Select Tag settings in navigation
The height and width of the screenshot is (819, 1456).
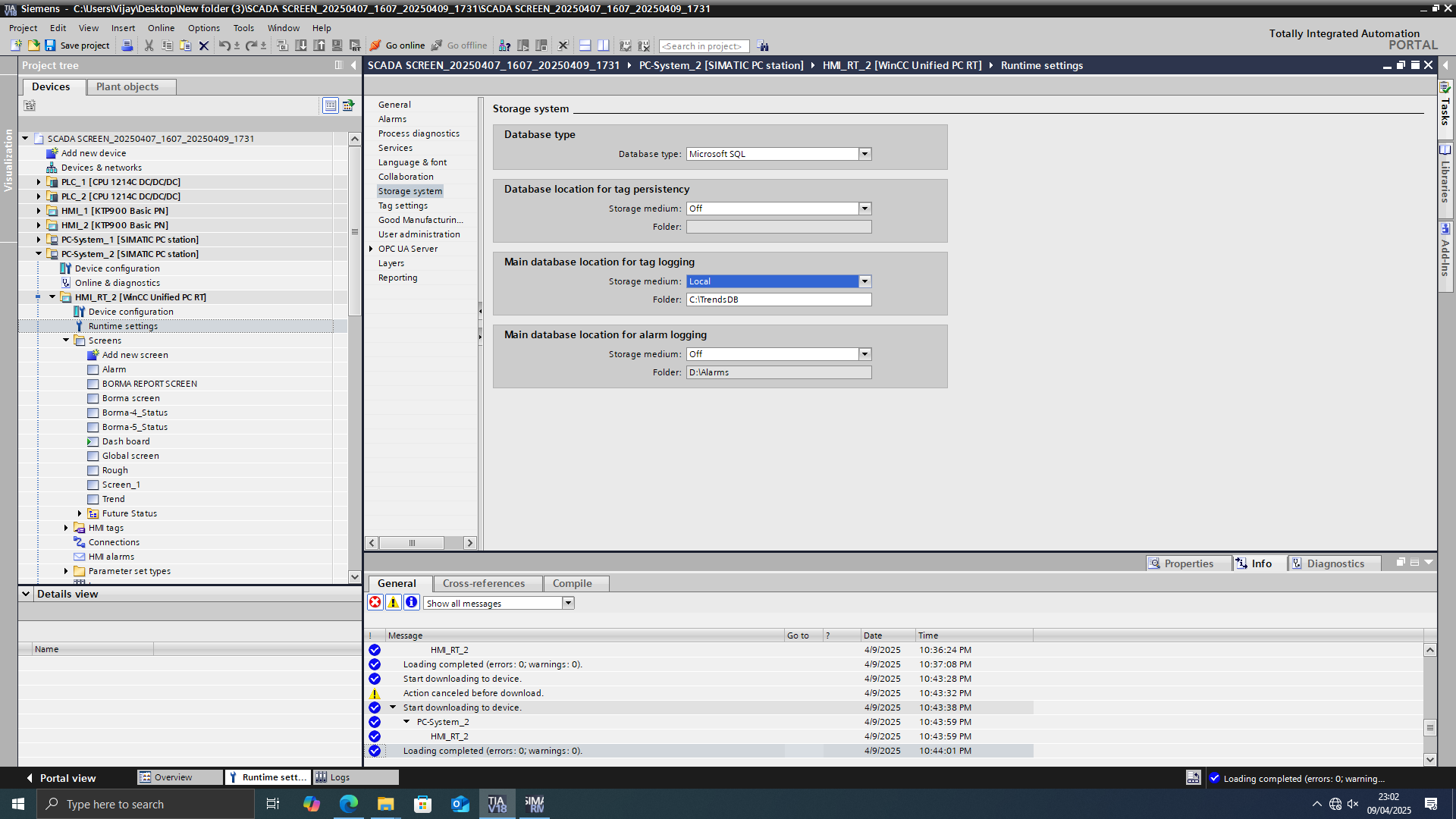[x=403, y=206]
